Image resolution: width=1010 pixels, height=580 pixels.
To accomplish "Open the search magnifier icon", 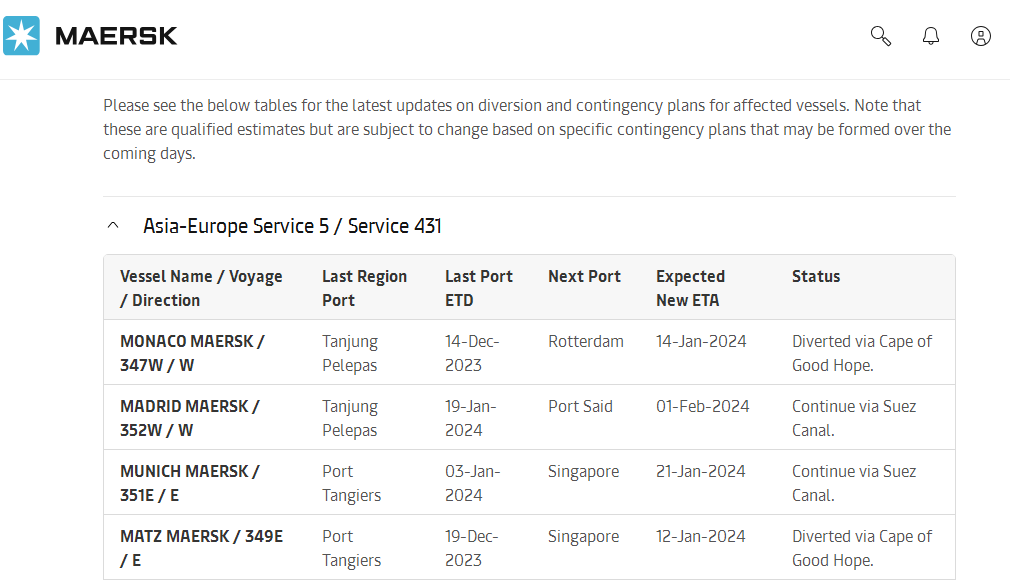I will [880, 36].
